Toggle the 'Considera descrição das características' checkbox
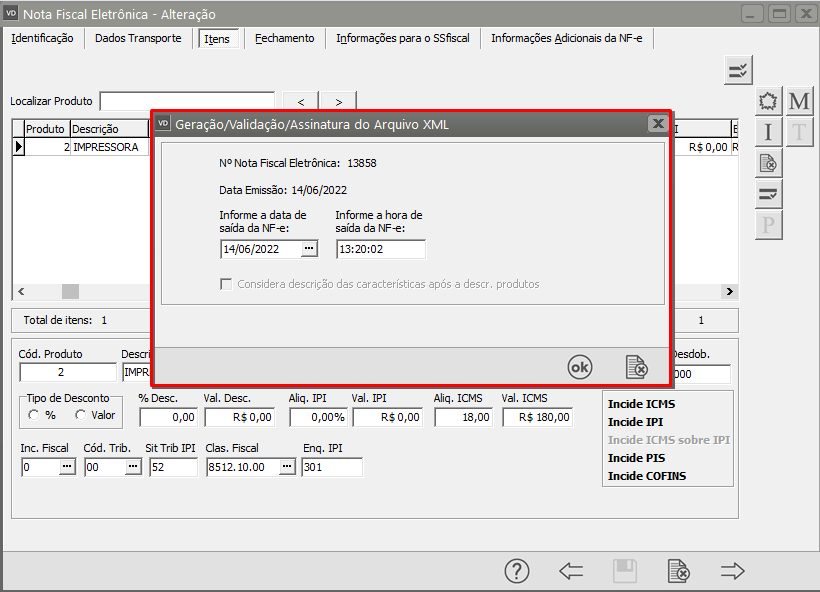820x592 pixels. (x=226, y=284)
